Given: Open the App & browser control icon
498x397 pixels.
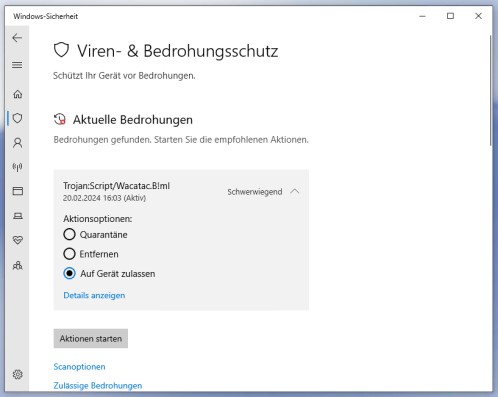Looking at the screenshot, I should click(18, 191).
